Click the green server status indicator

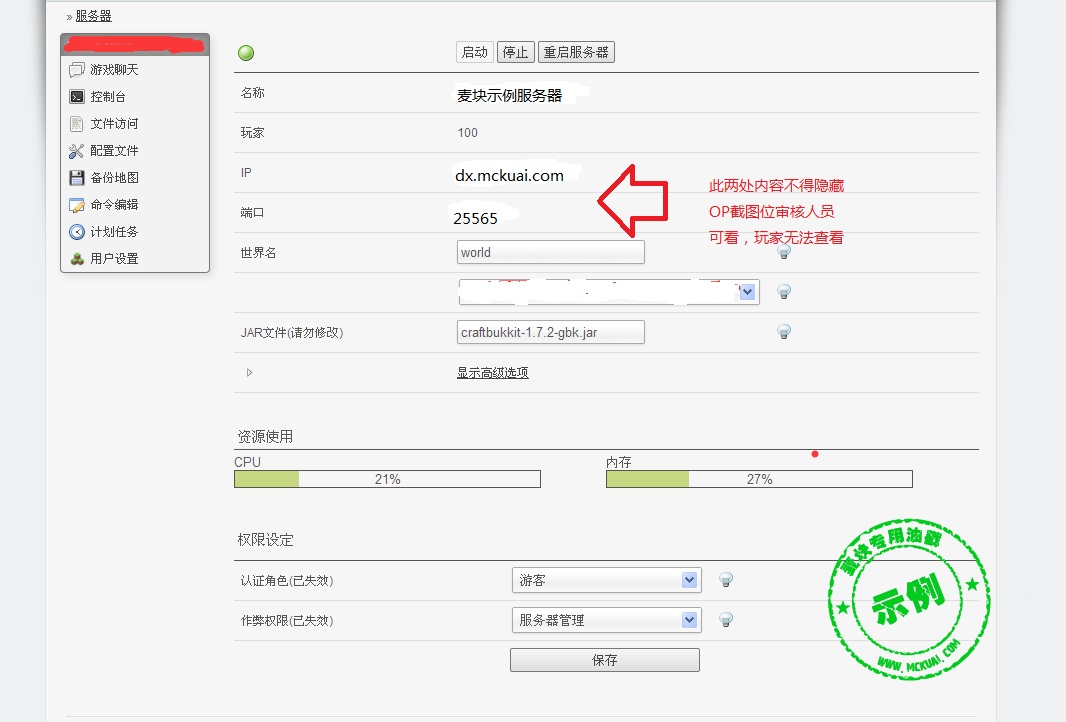[246, 53]
